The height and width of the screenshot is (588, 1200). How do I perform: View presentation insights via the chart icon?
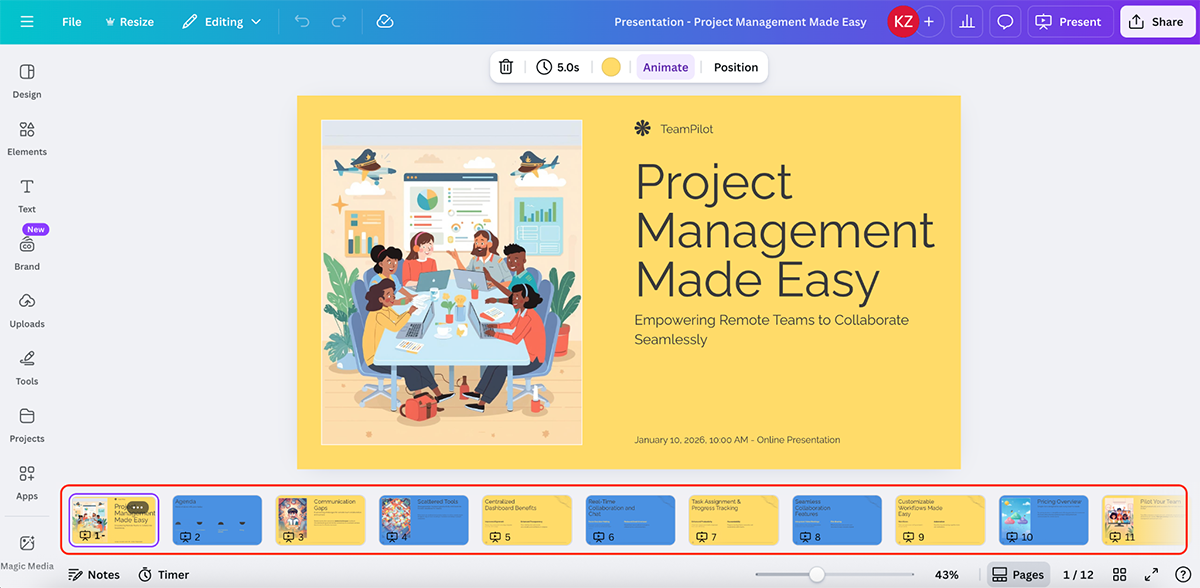point(966,21)
